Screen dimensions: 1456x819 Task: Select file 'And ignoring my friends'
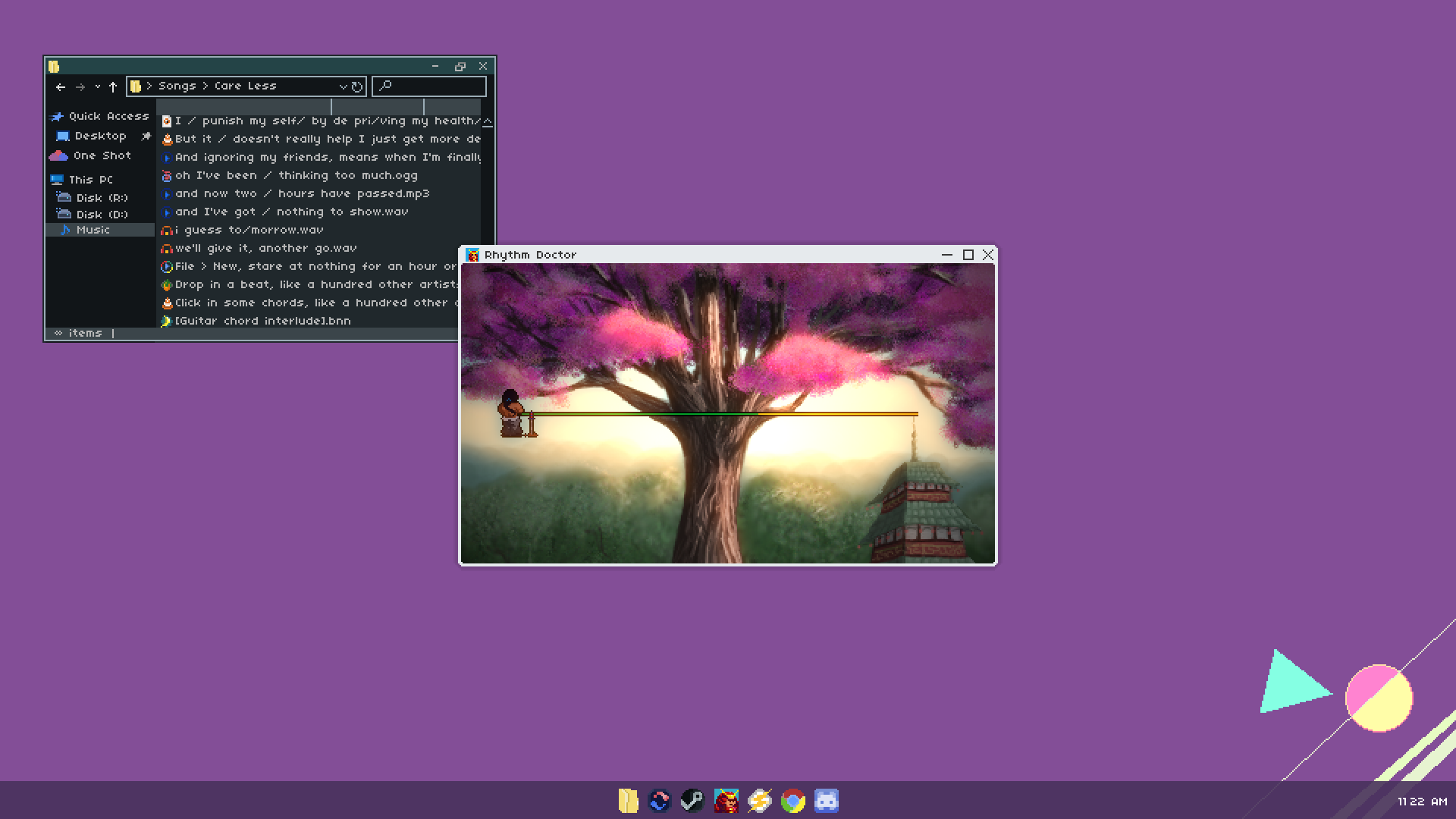[x=321, y=157]
